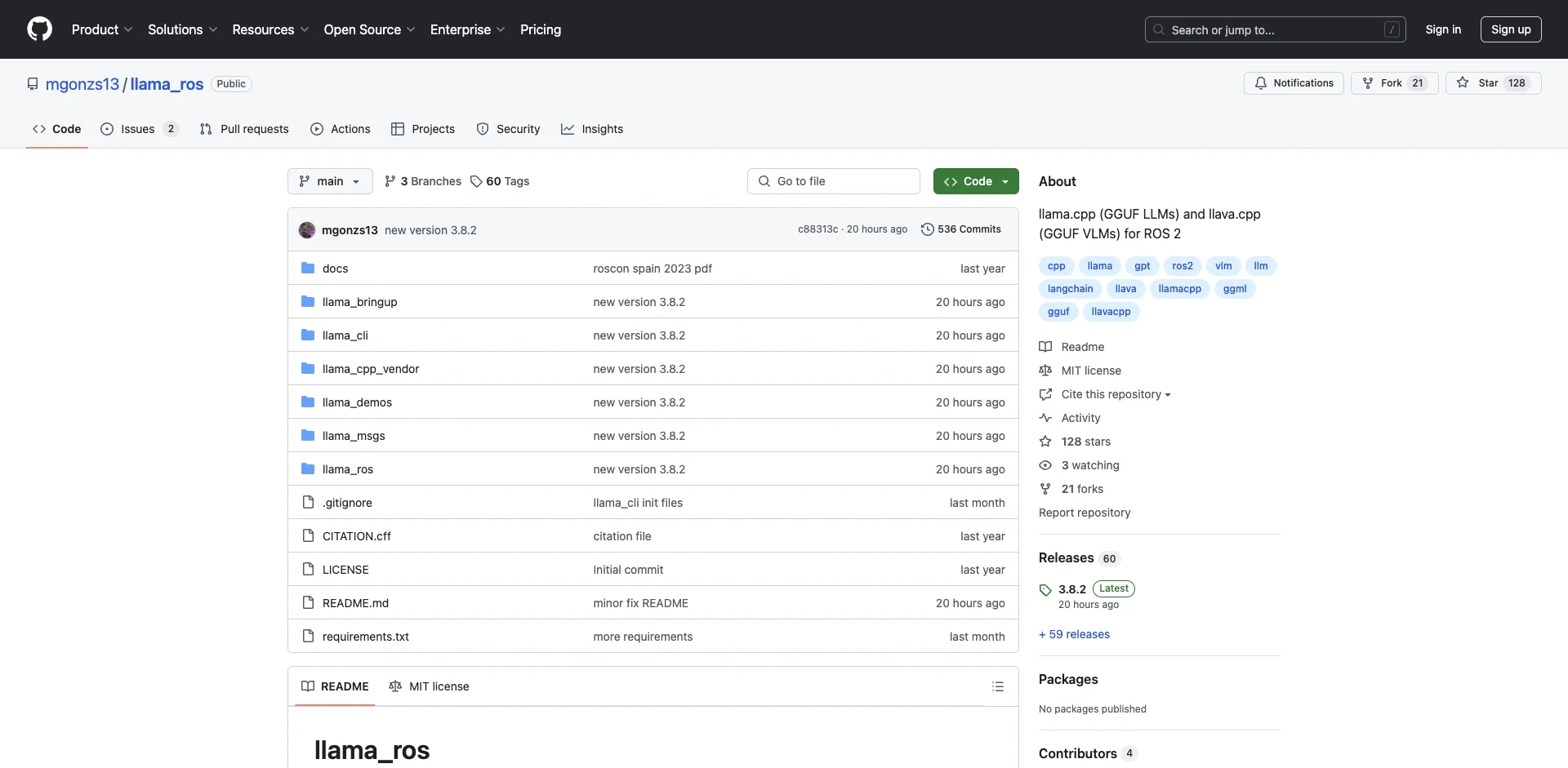1568x768 pixels.
Task: Click the stars icon in About
Action: (x=1045, y=442)
